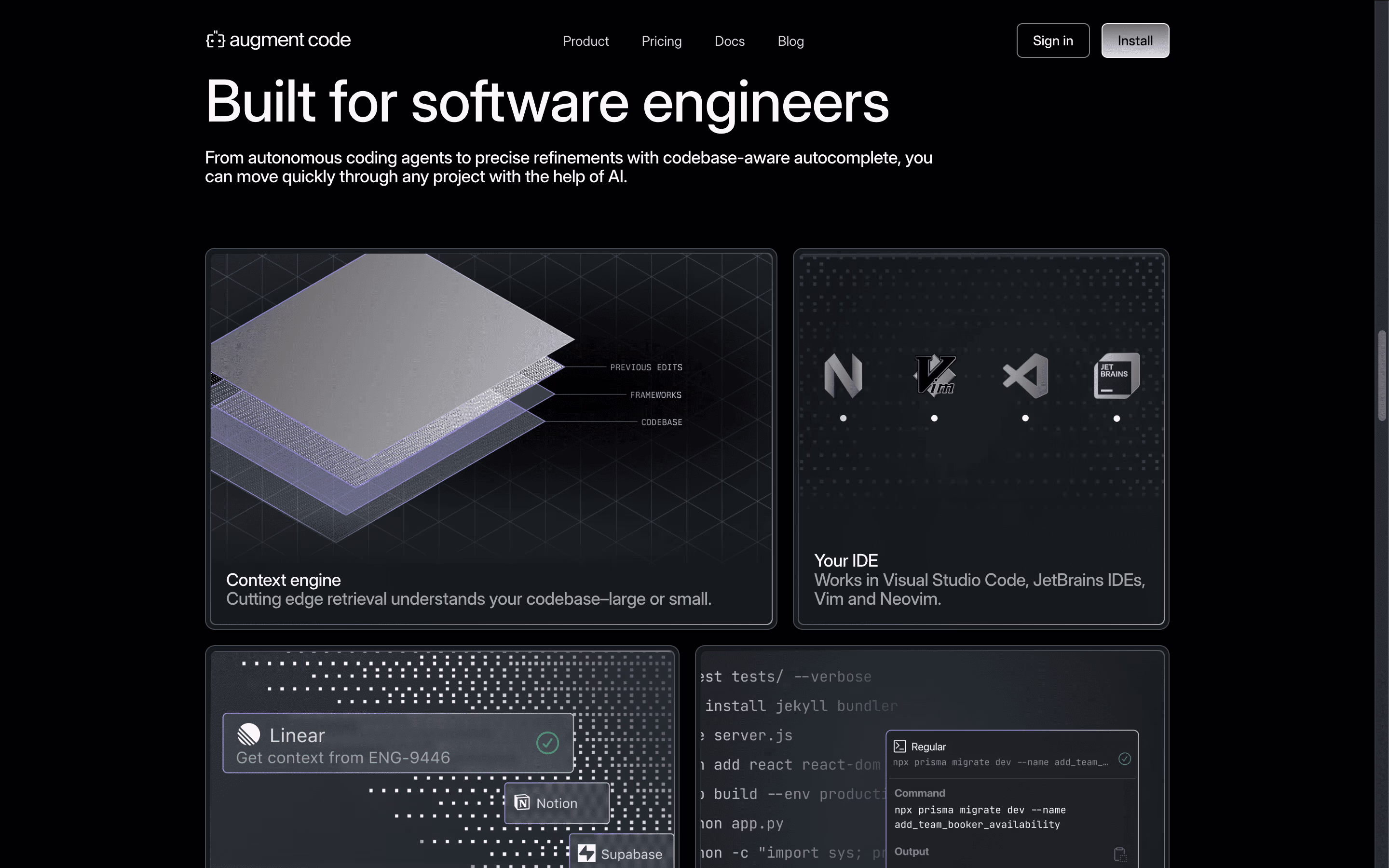This screenshot has width=1389, height=868.
Task: Click the Notion icon
Action: coord(522,802)
